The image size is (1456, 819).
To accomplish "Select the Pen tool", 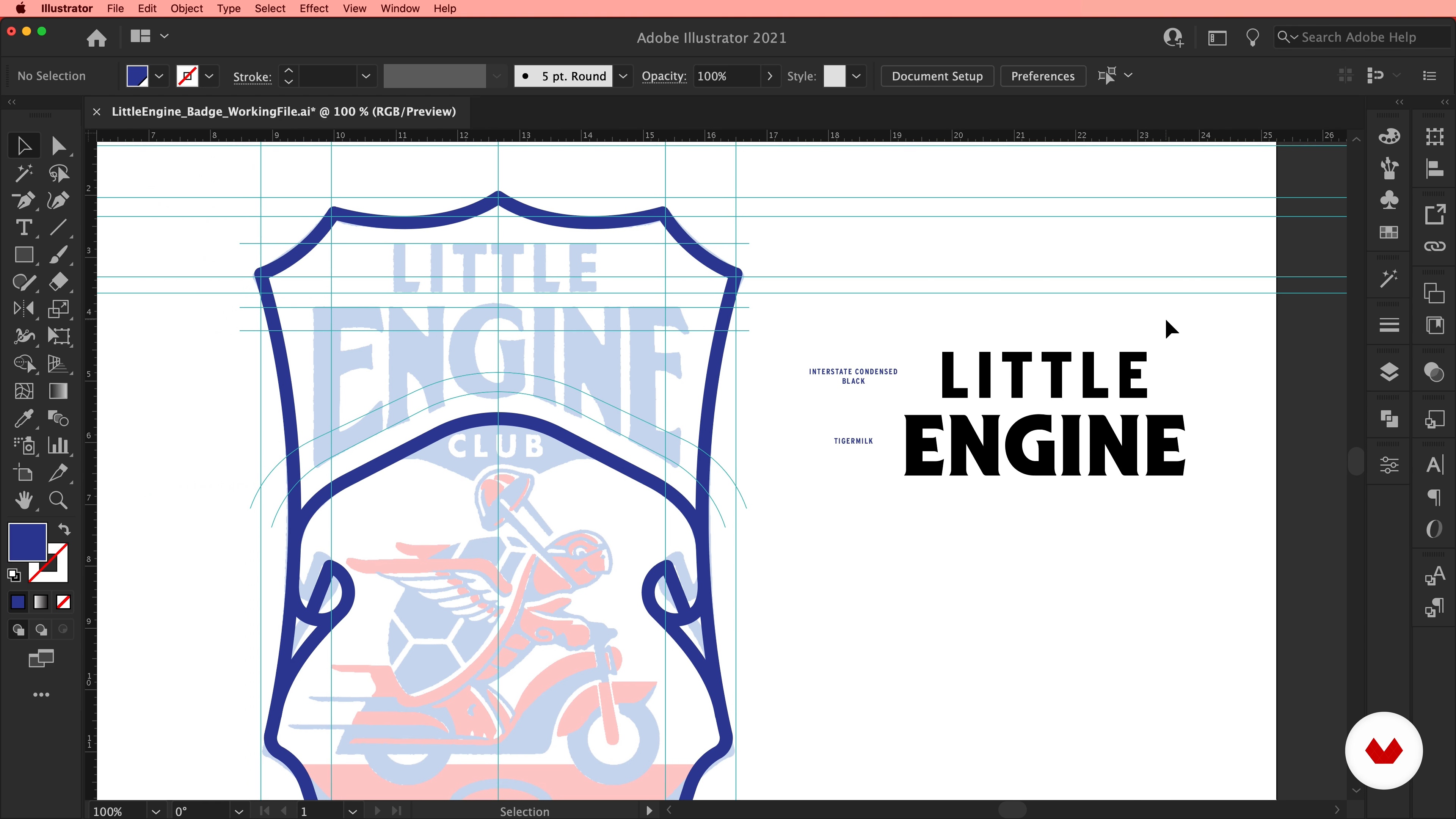I will tap(24, 201).
